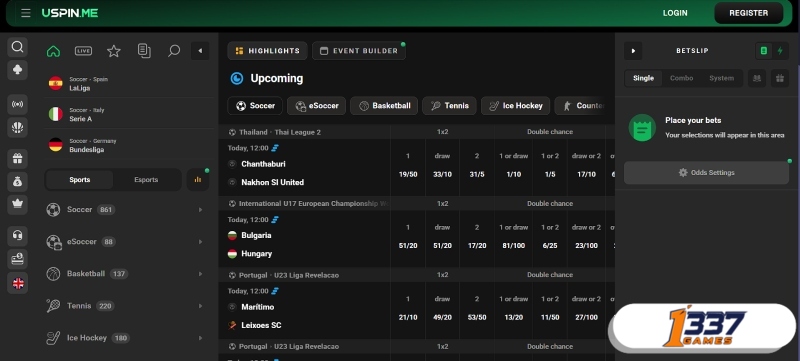Go to sportsbook home icon
The image size is (800, 361).
click(53, 51)
